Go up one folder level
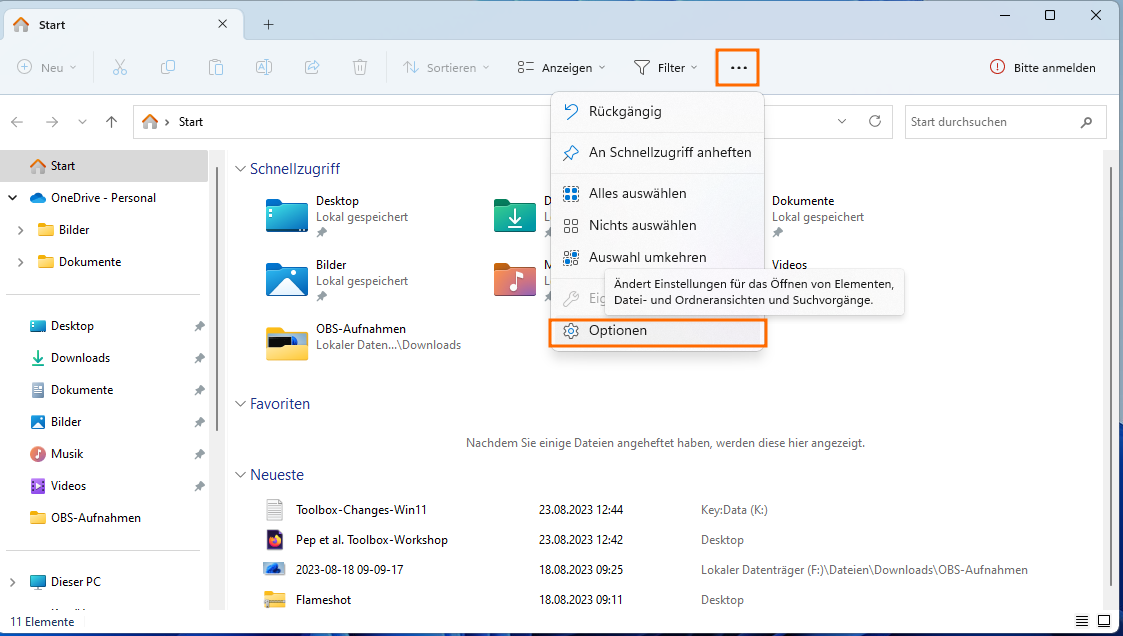This screenshot has width=1123, height=636. coord(111,122)
